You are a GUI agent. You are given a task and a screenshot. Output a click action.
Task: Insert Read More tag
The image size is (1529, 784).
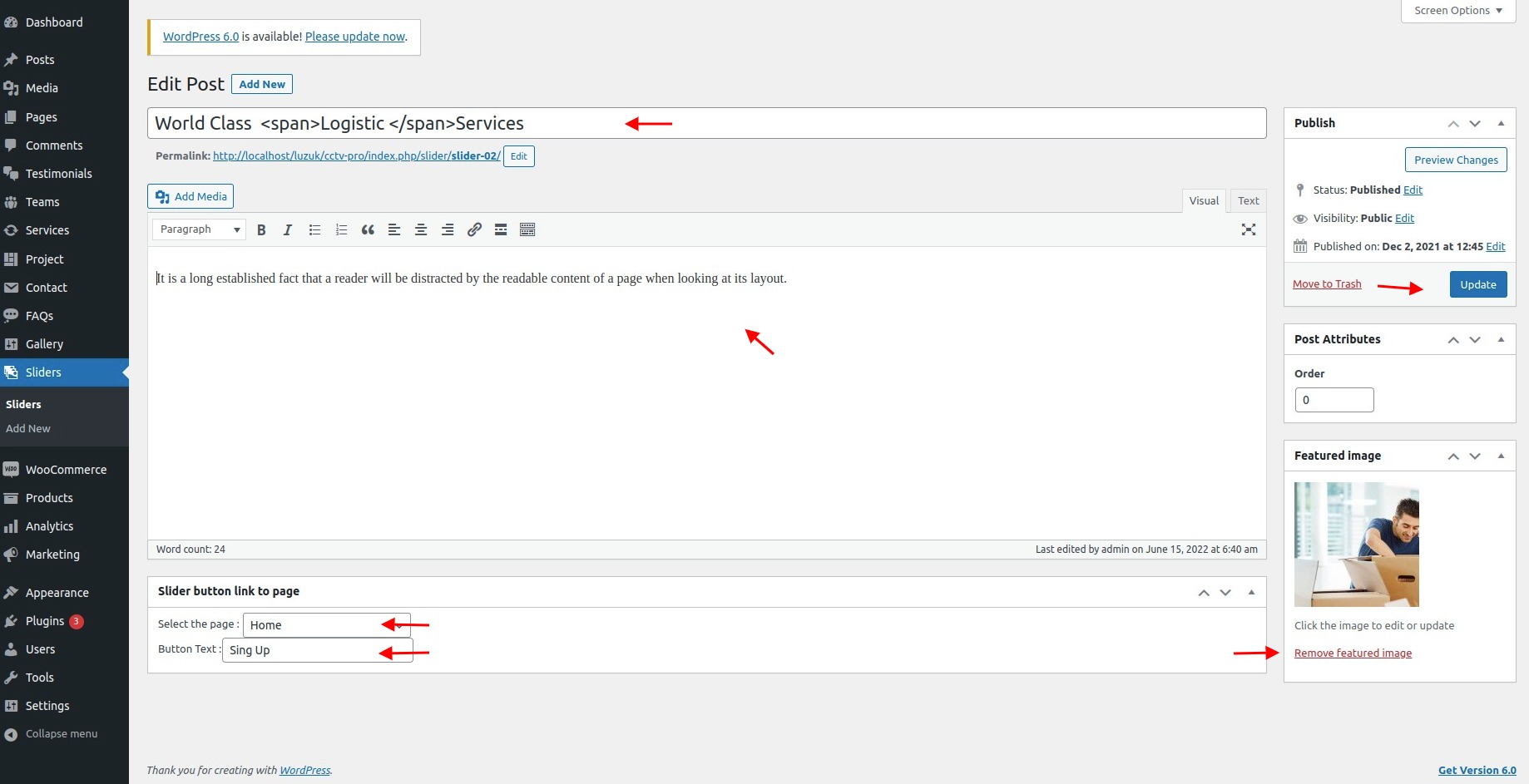[501, 230]
